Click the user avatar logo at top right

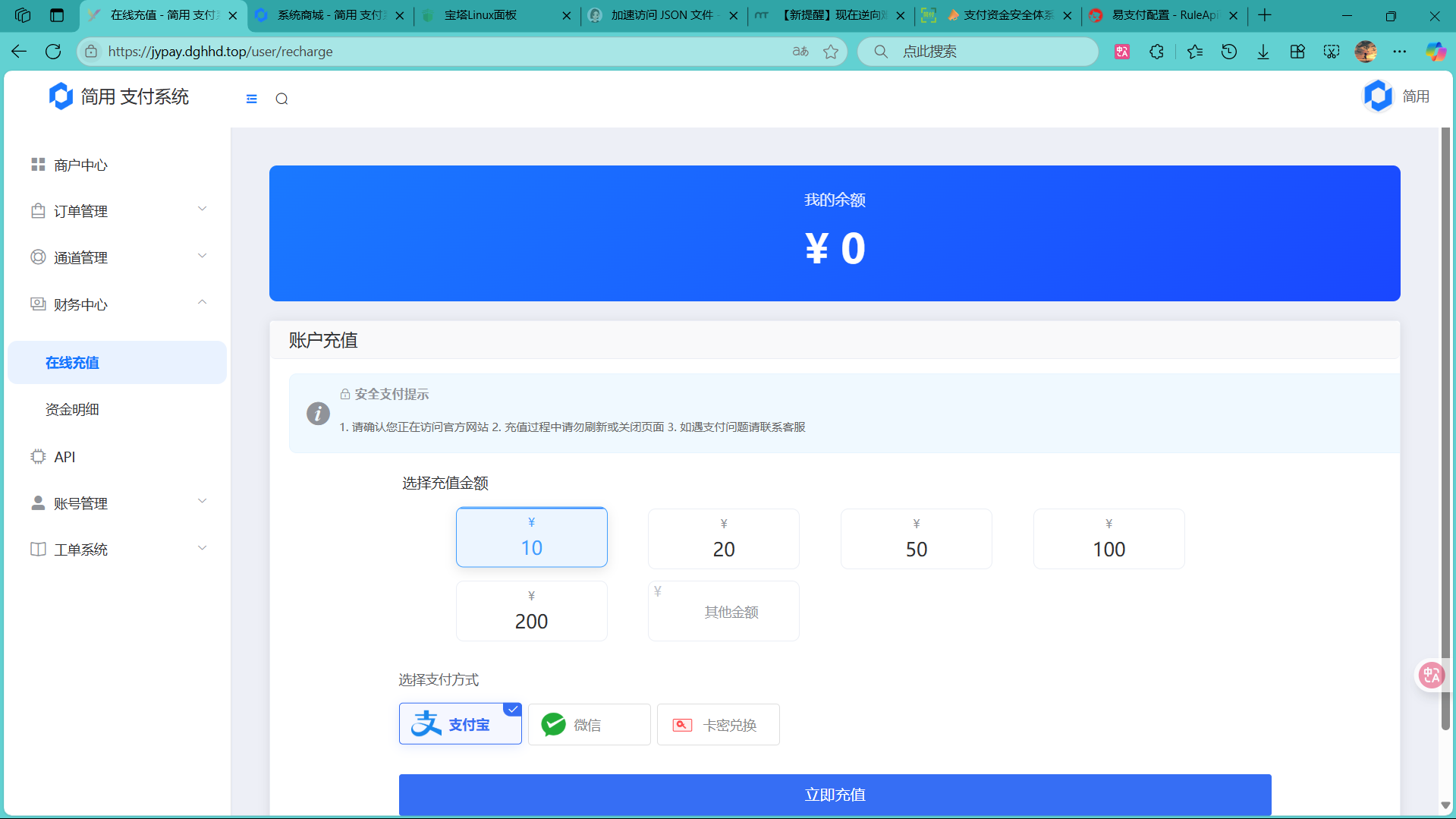coord(1377,96)
